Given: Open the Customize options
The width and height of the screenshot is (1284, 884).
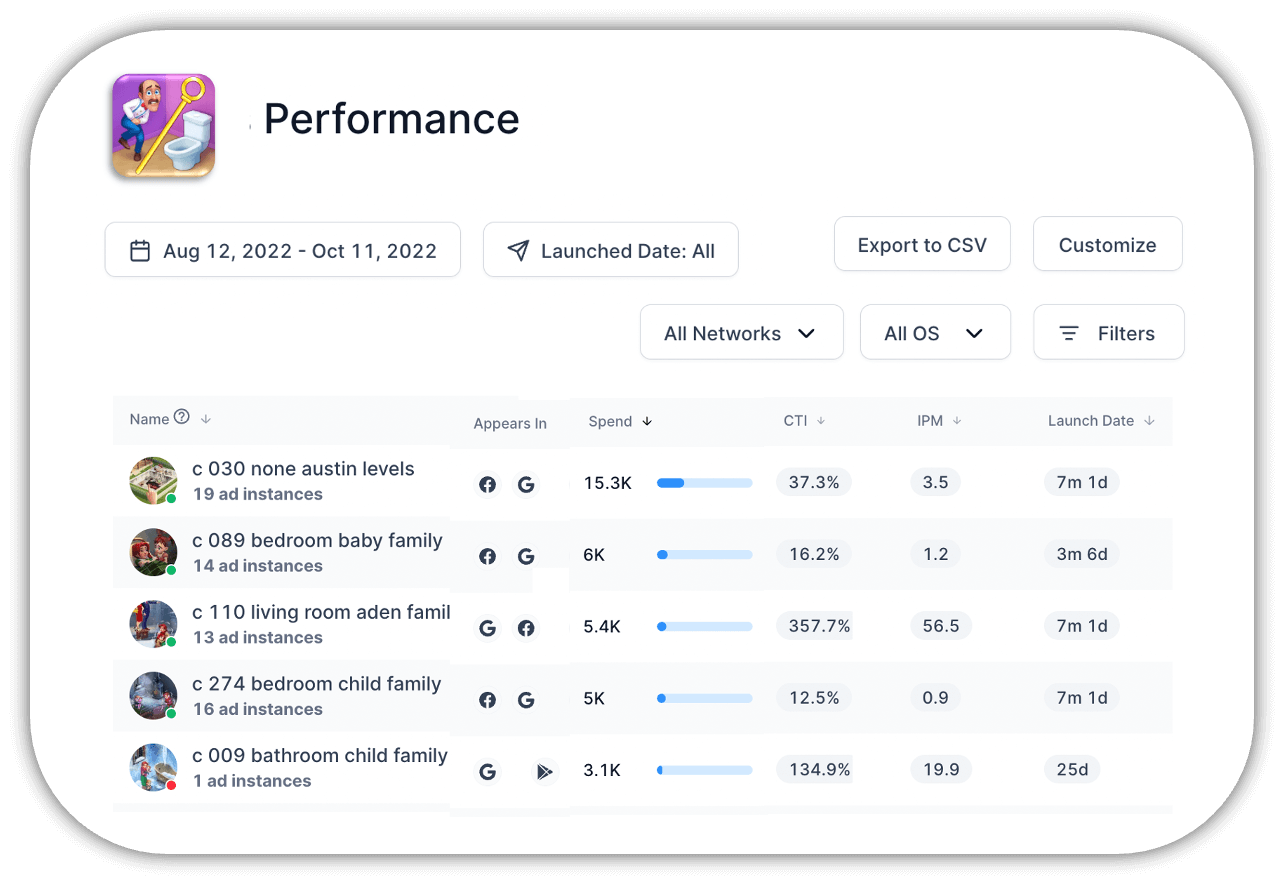Looking at the screenshot, I should coord(1107,243).
